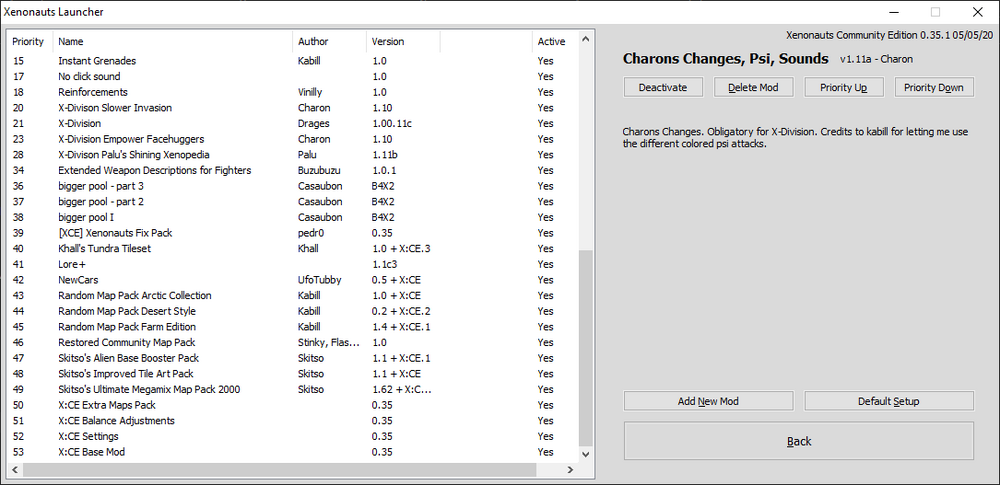Image resolution: width=1000 pixels, height=485 pixels.
Task: Click Add New Mod button
Action: click(x=708, y=401)
